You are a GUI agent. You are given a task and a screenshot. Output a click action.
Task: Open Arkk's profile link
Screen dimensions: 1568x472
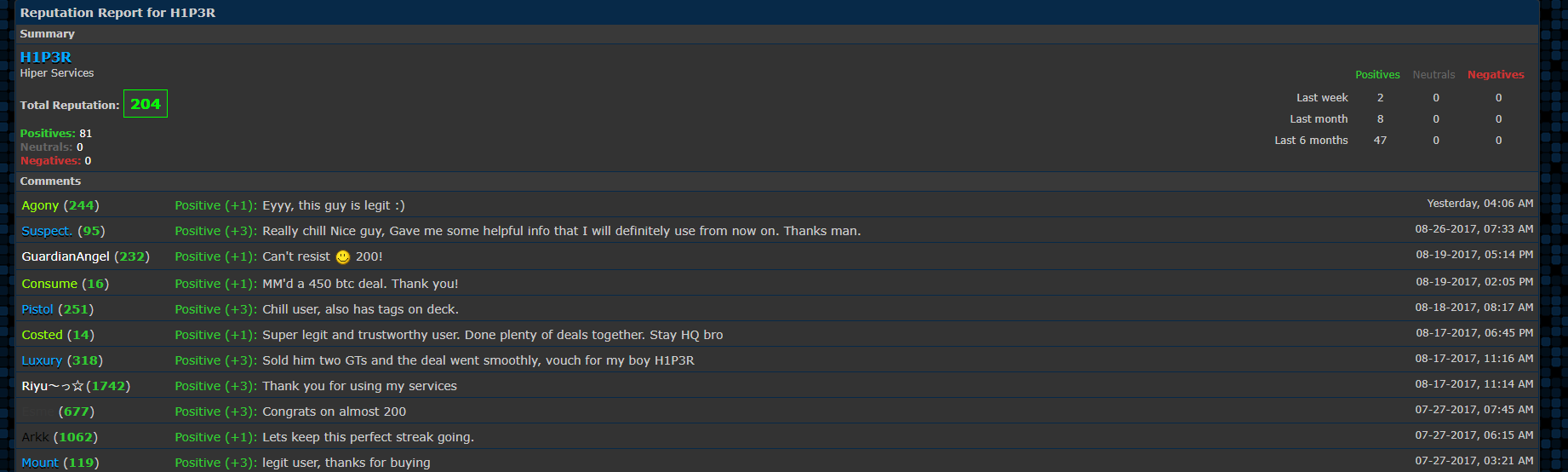[x=35, y=437]
